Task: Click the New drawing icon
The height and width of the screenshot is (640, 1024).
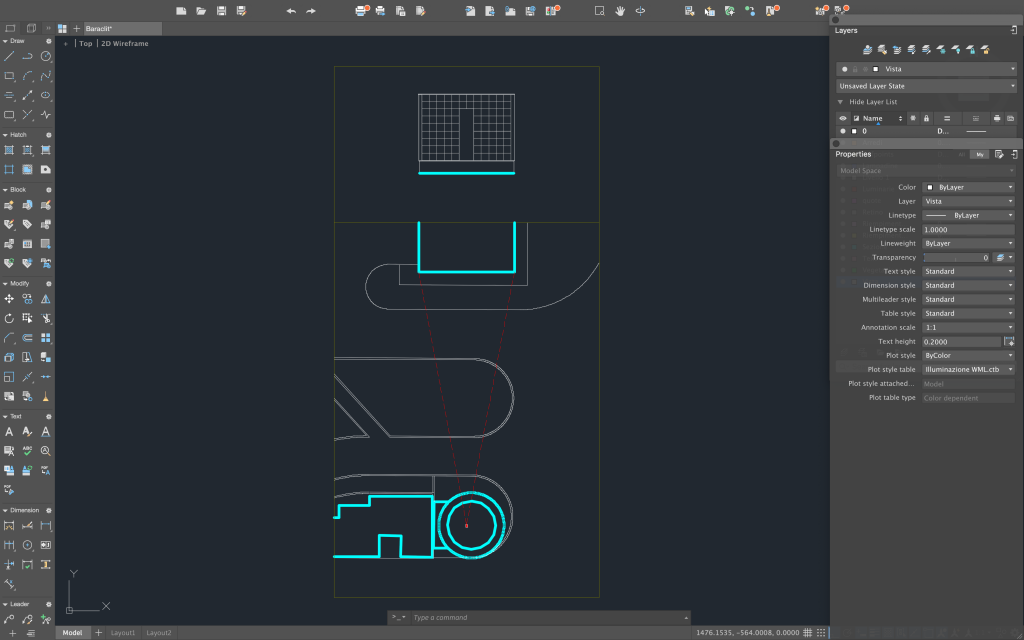Action: (x=182, y=10)
